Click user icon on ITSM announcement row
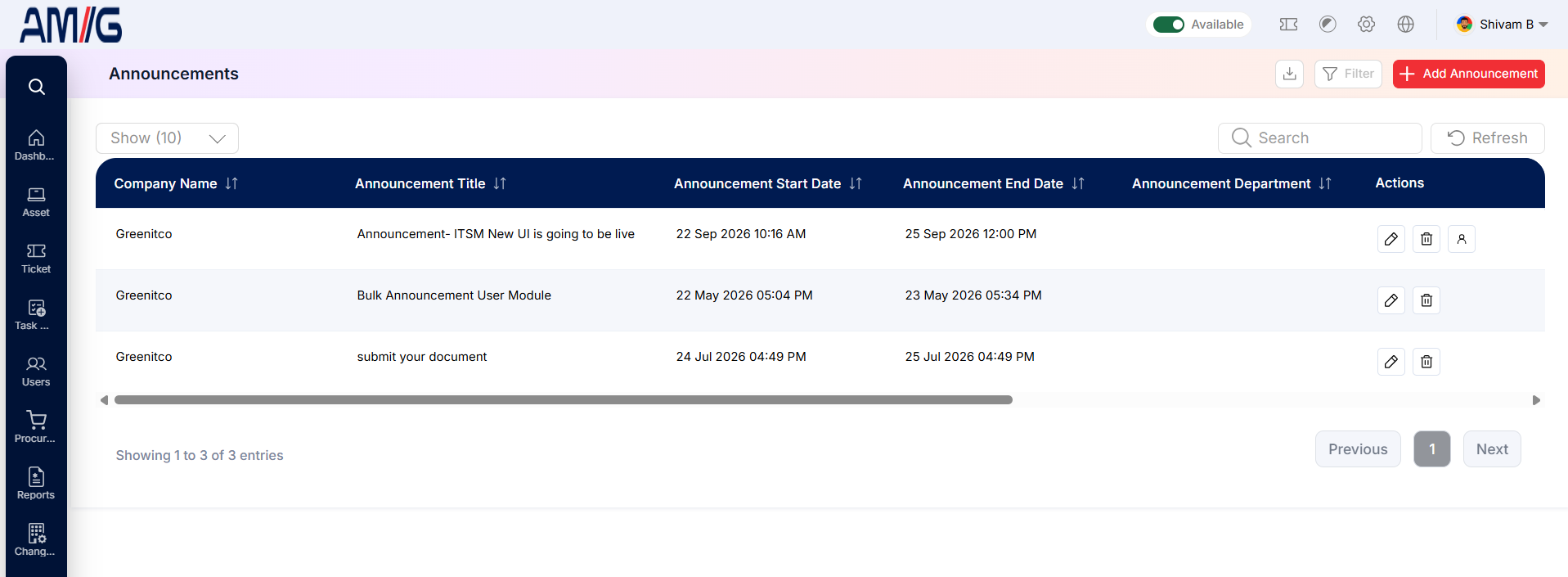This screenshot has width=1568, height=577. (x=1462, y=239)
